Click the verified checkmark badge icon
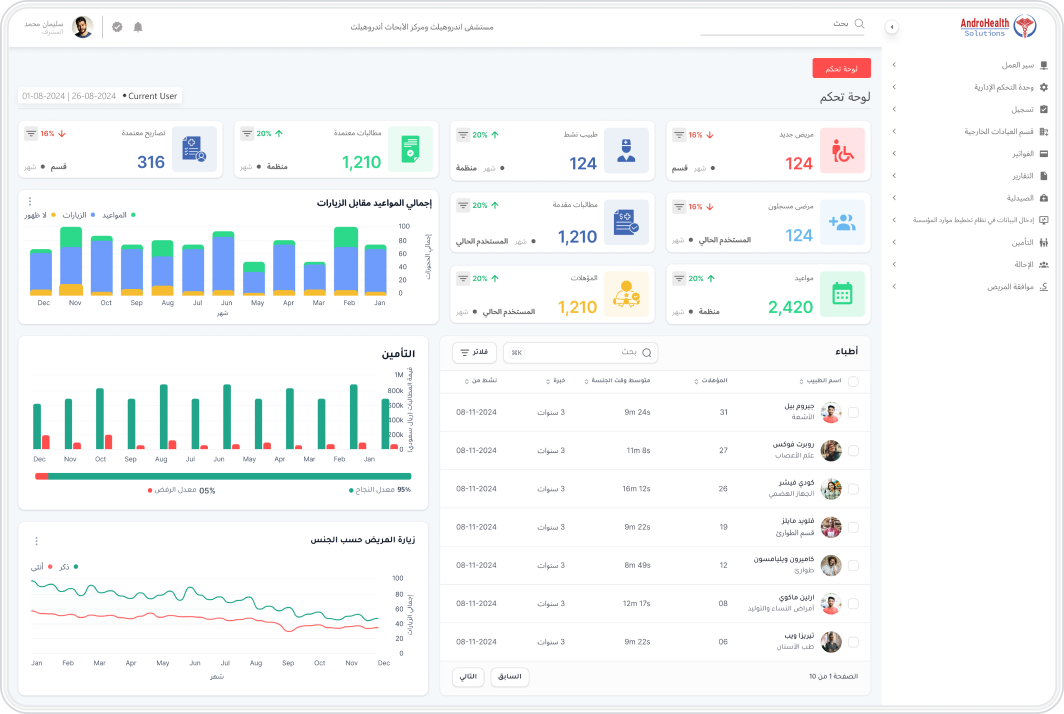This screenshot has height=714, width=1064. point(117,27)
